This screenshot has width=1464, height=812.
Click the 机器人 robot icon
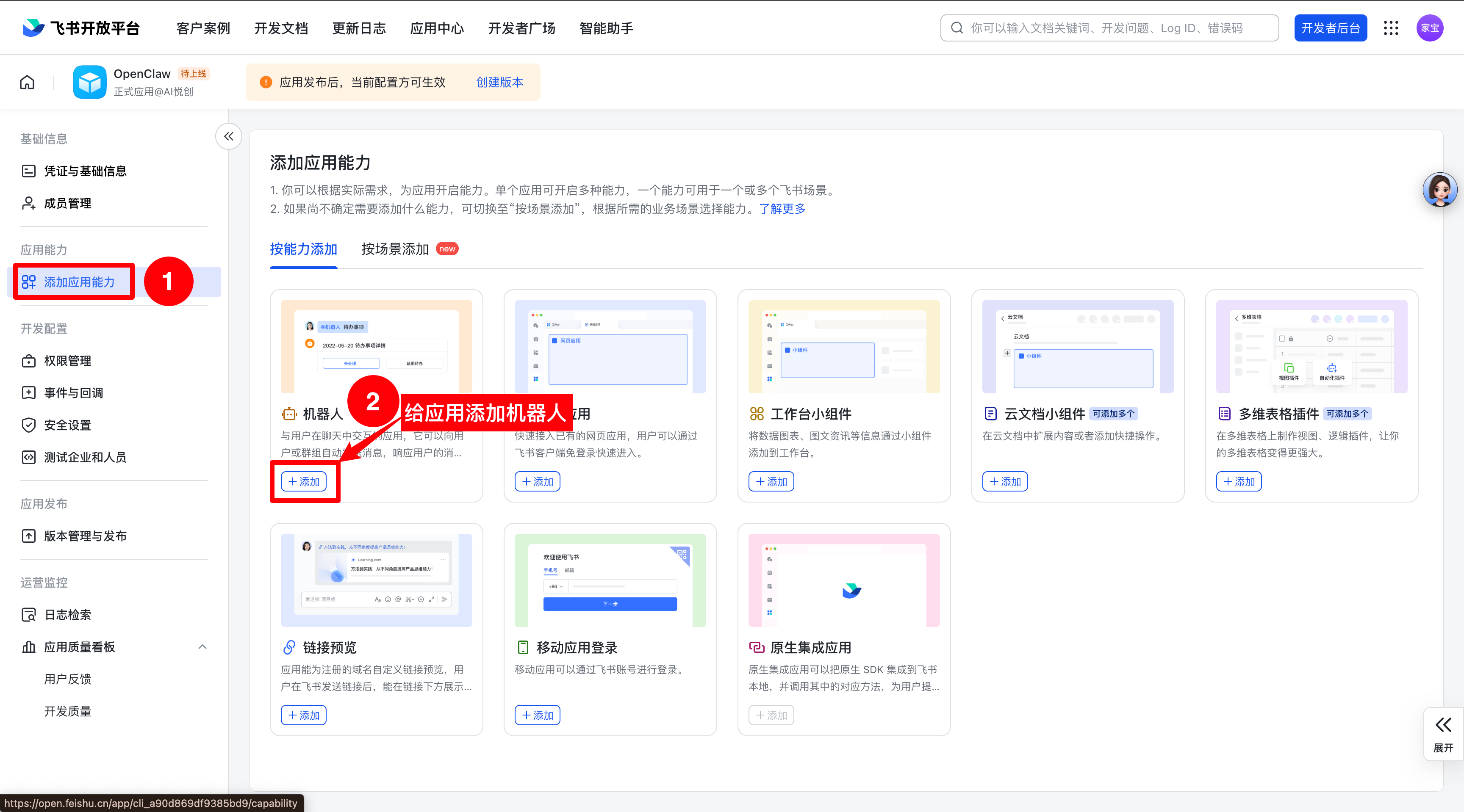click(289, 414)
